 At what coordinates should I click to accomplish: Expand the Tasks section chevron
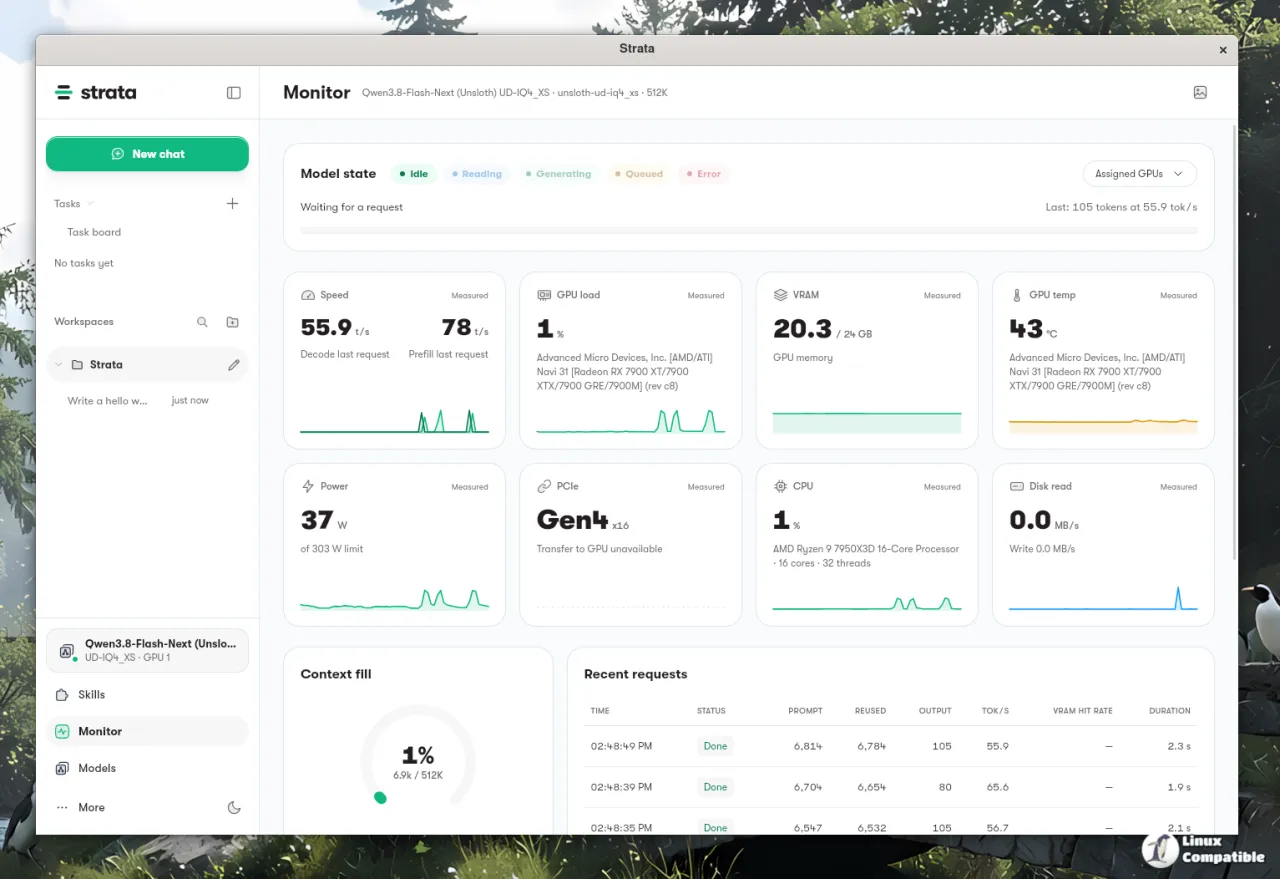(91, 203)
